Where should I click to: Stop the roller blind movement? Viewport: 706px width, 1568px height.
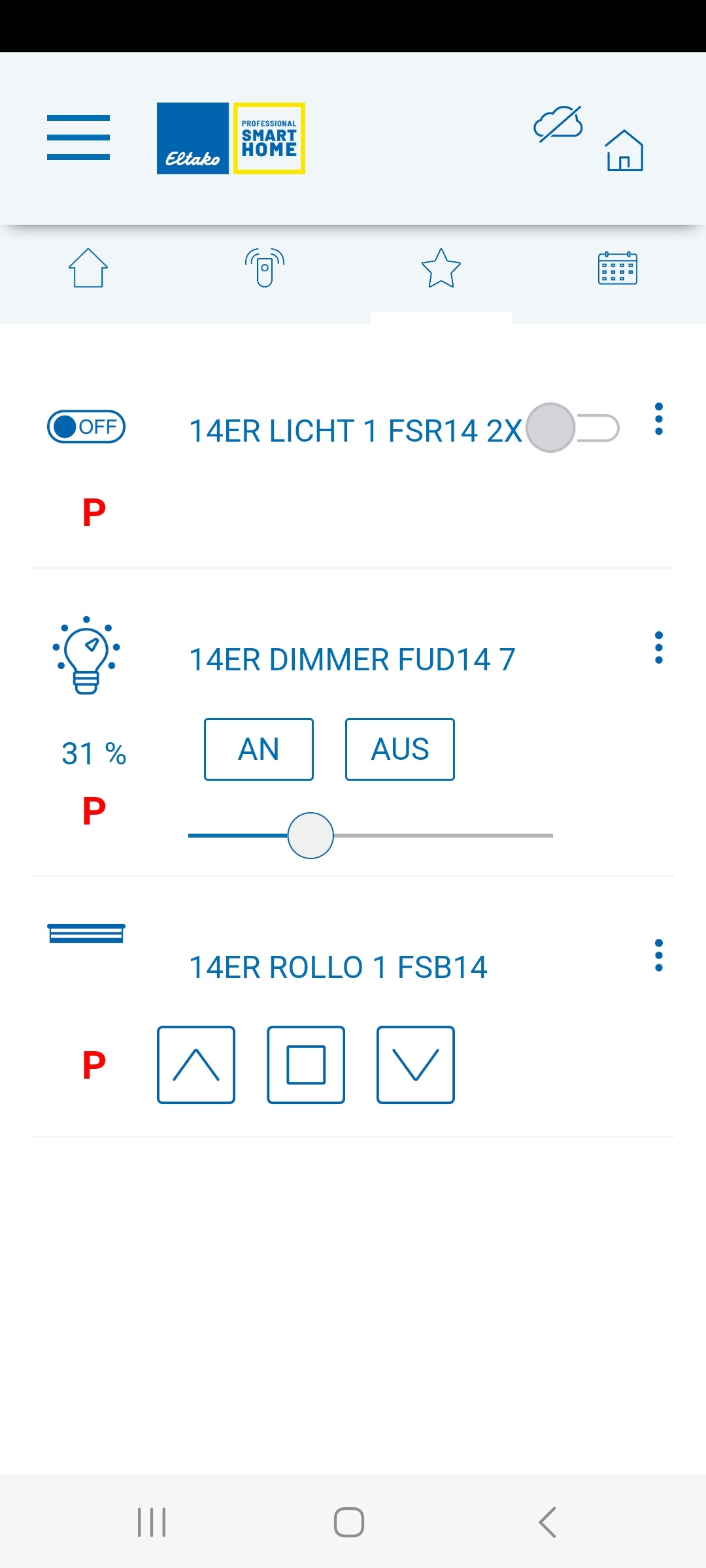tap(306, 1065)
